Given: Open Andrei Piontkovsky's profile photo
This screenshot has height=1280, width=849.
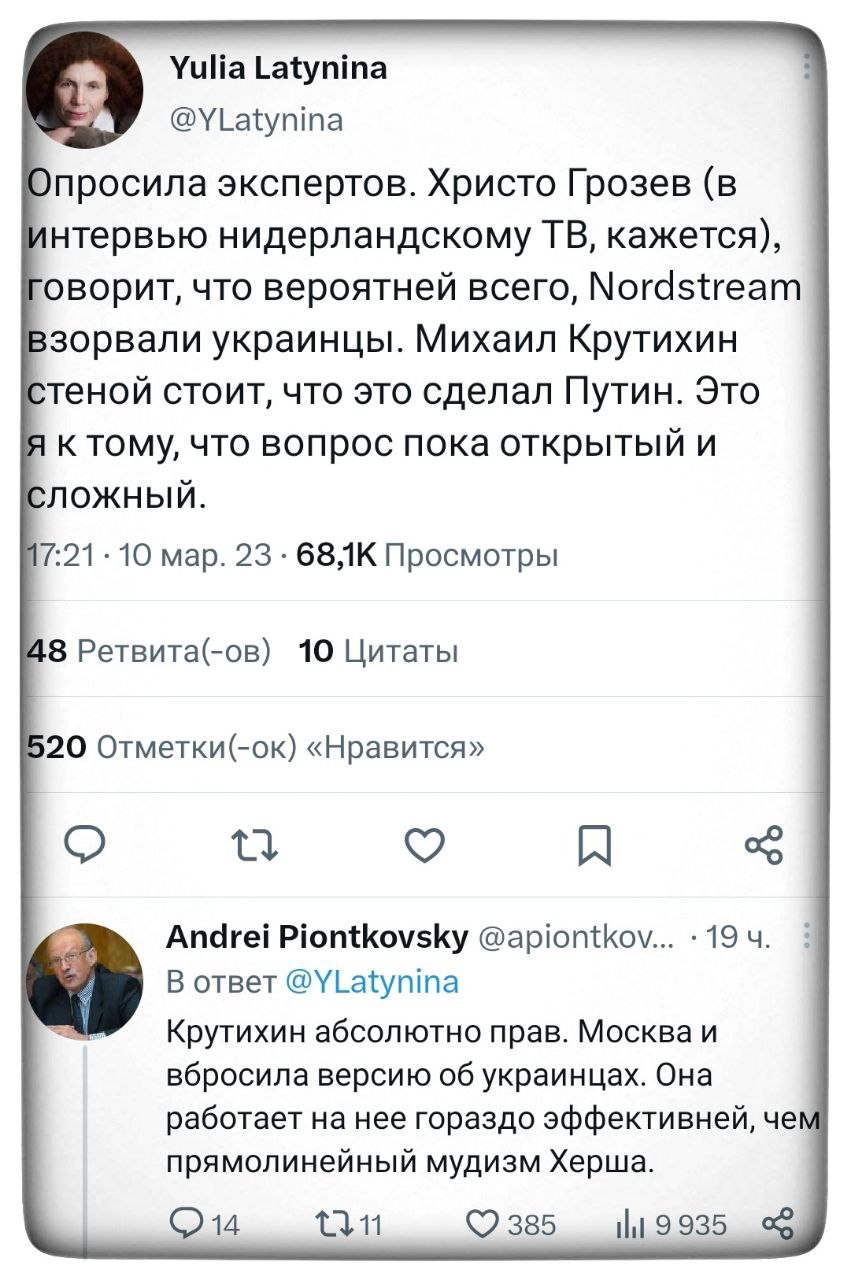Looking at the screenshot, I should click(84, 981).
